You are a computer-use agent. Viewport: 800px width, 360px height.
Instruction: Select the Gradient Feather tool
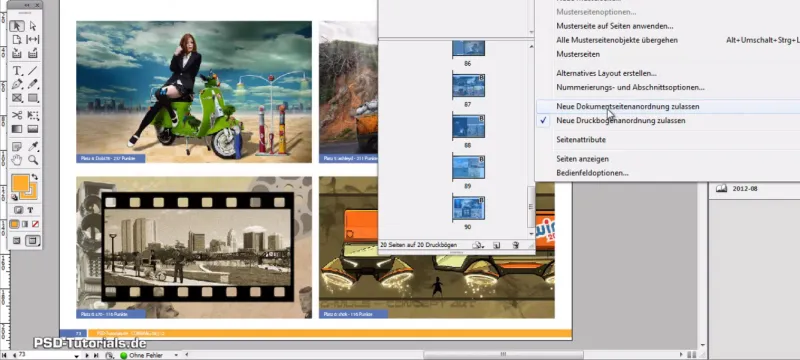coord(33,129)
